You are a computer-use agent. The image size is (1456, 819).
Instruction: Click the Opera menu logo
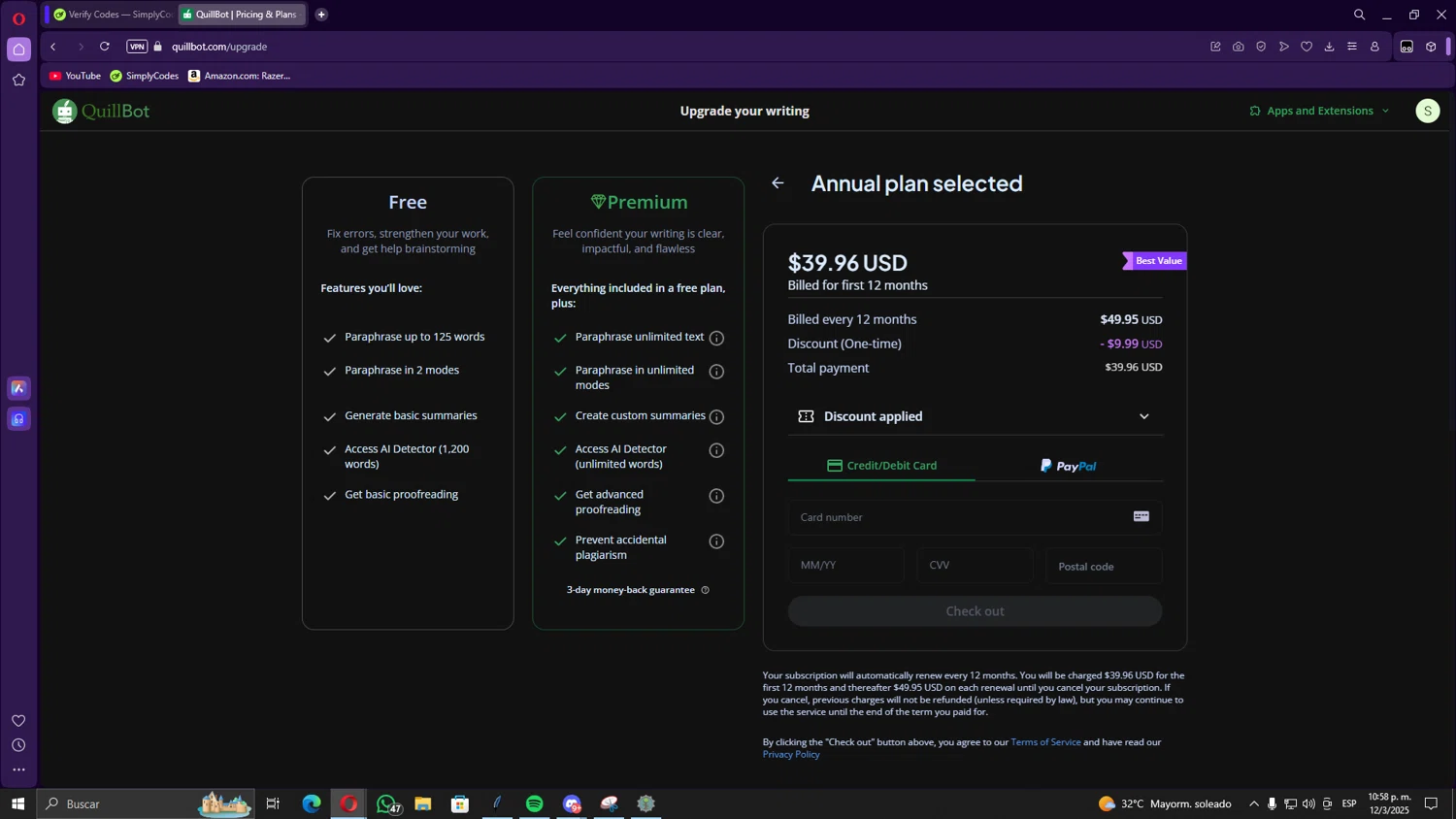(x=18, y=17)
